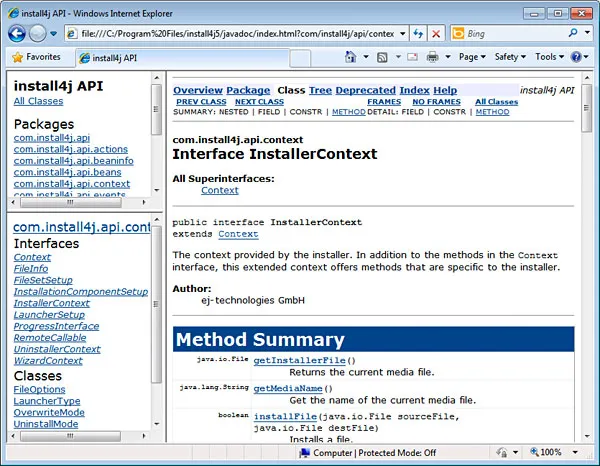The width and height of the screenshot is (600, 466).
Task: Expand the Feeds dropdown arrow
Action: pos(398,57)
